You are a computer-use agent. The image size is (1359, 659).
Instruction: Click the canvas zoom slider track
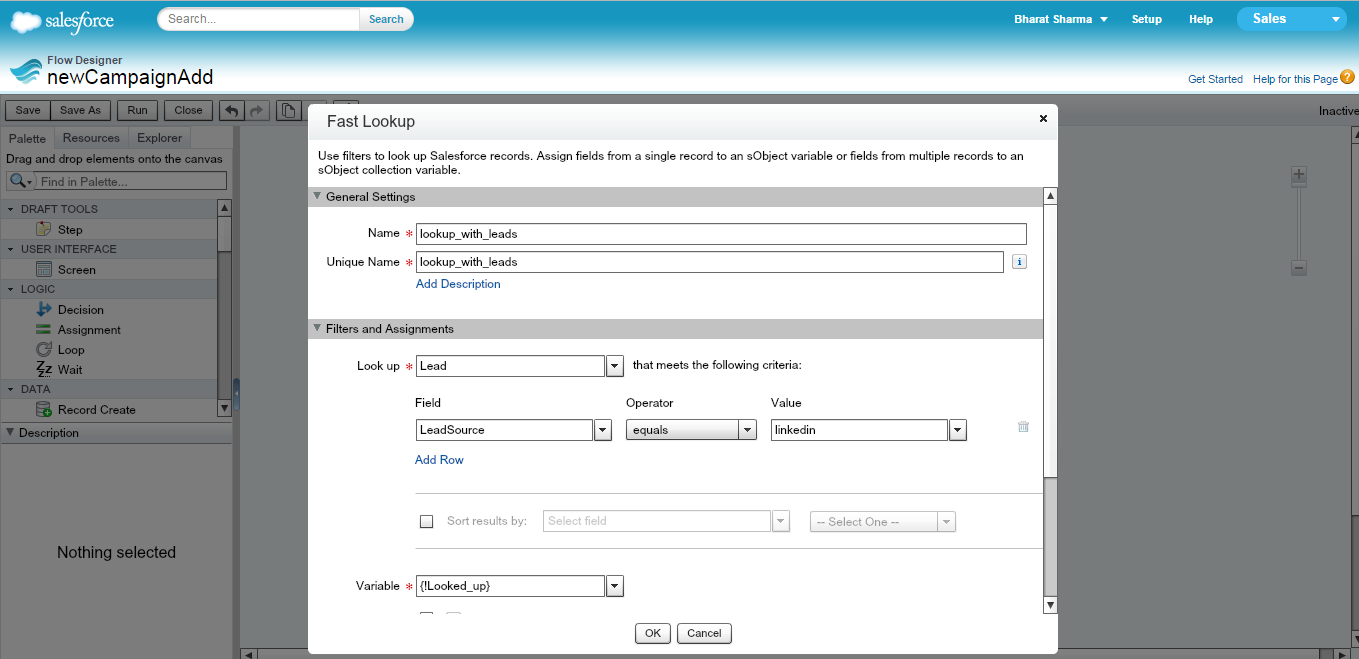click(1299, 222)
